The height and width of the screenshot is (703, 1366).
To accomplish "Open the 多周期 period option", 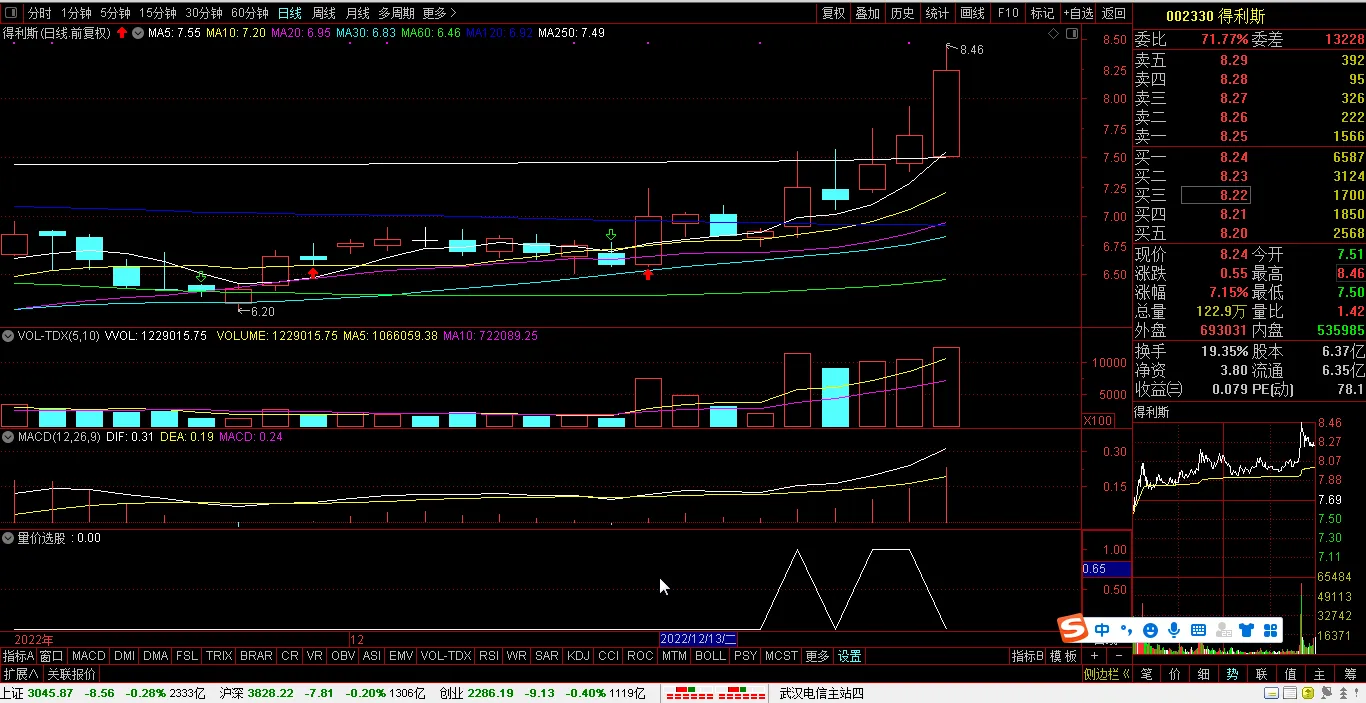I will tap(395, 13).
